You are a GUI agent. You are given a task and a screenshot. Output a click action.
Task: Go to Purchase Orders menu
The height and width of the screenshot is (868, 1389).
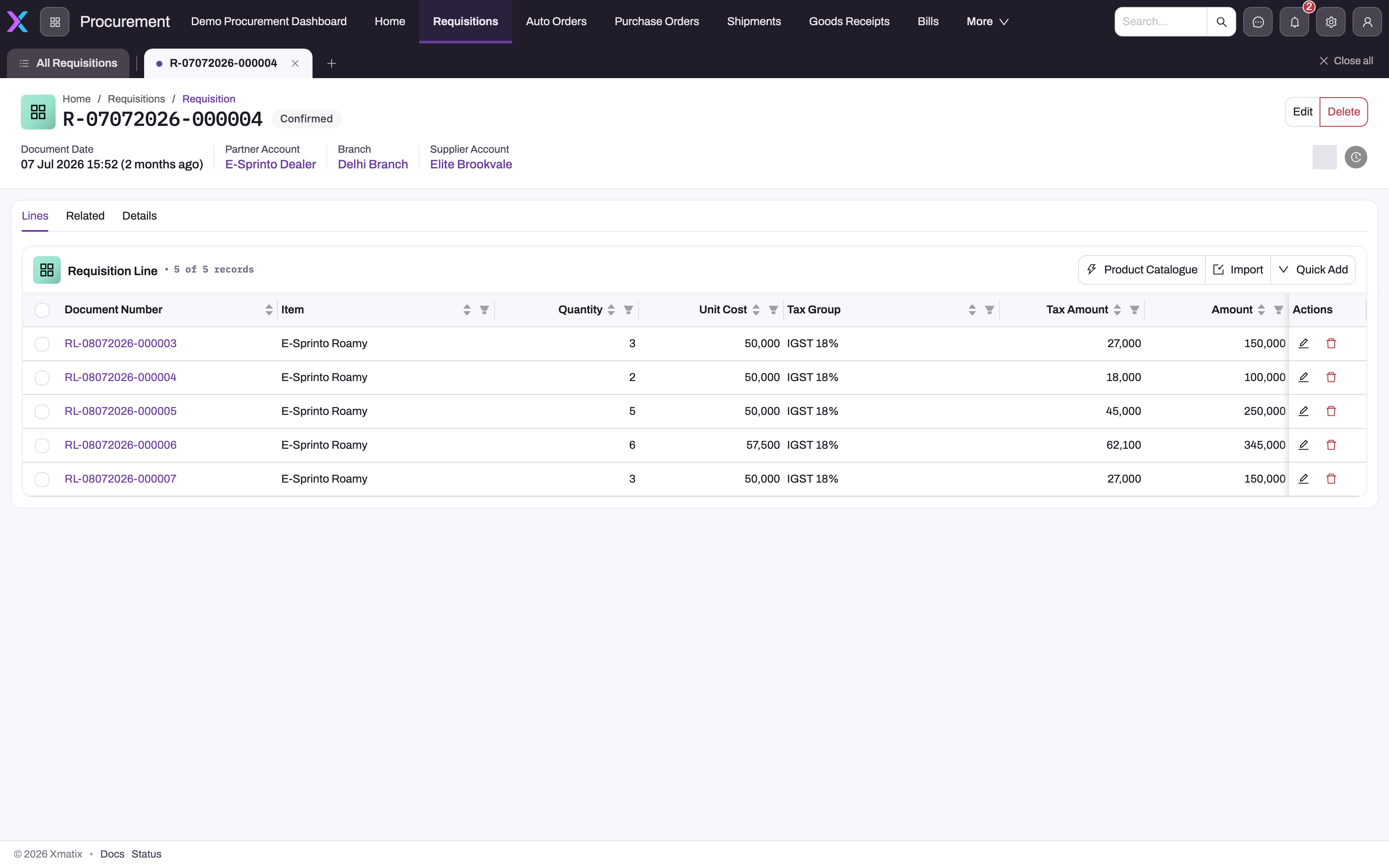point(657,22)
